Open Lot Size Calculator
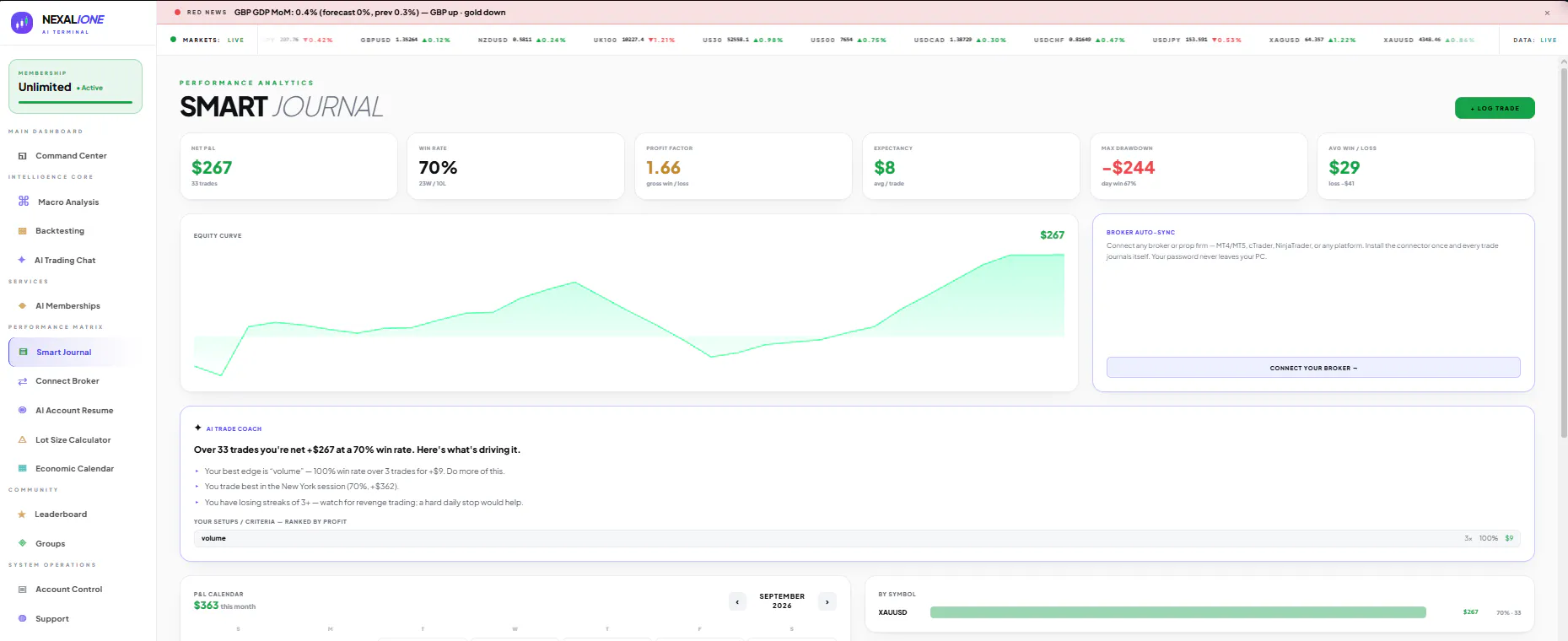The width and height of the screenshot is (1568, 641). click(73, 440)
